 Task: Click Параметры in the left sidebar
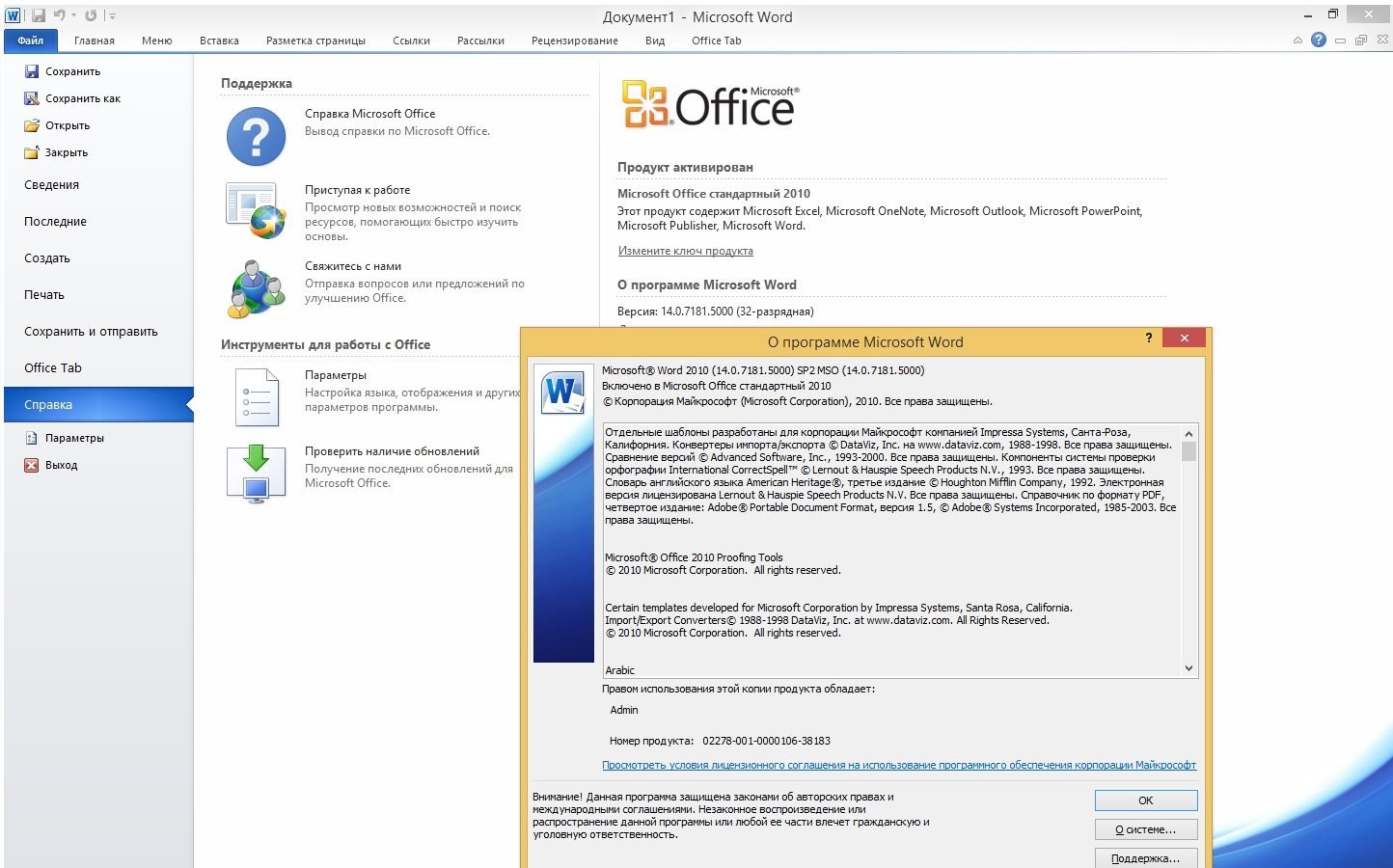click(x=64, y=438)
